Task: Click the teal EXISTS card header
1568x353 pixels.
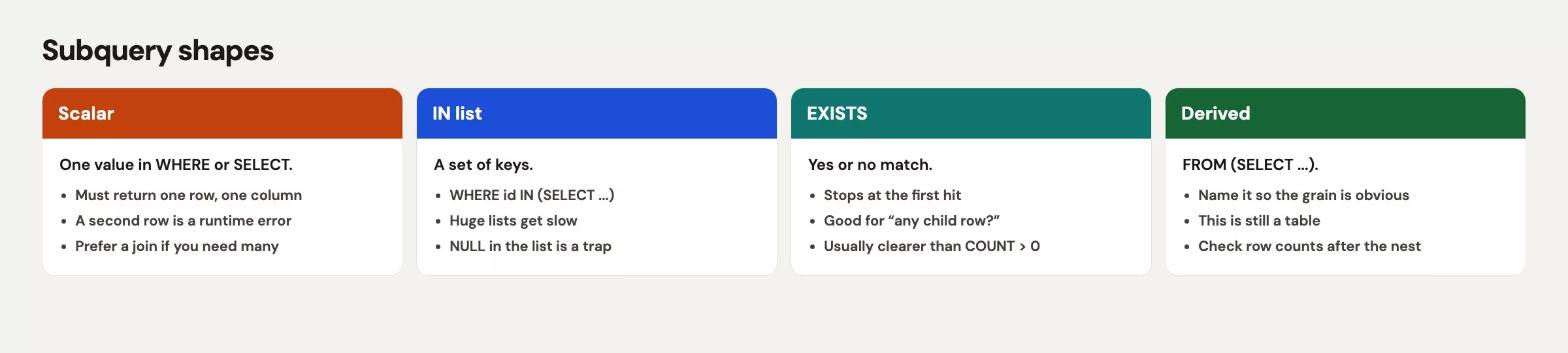Action: click(971, 113)
